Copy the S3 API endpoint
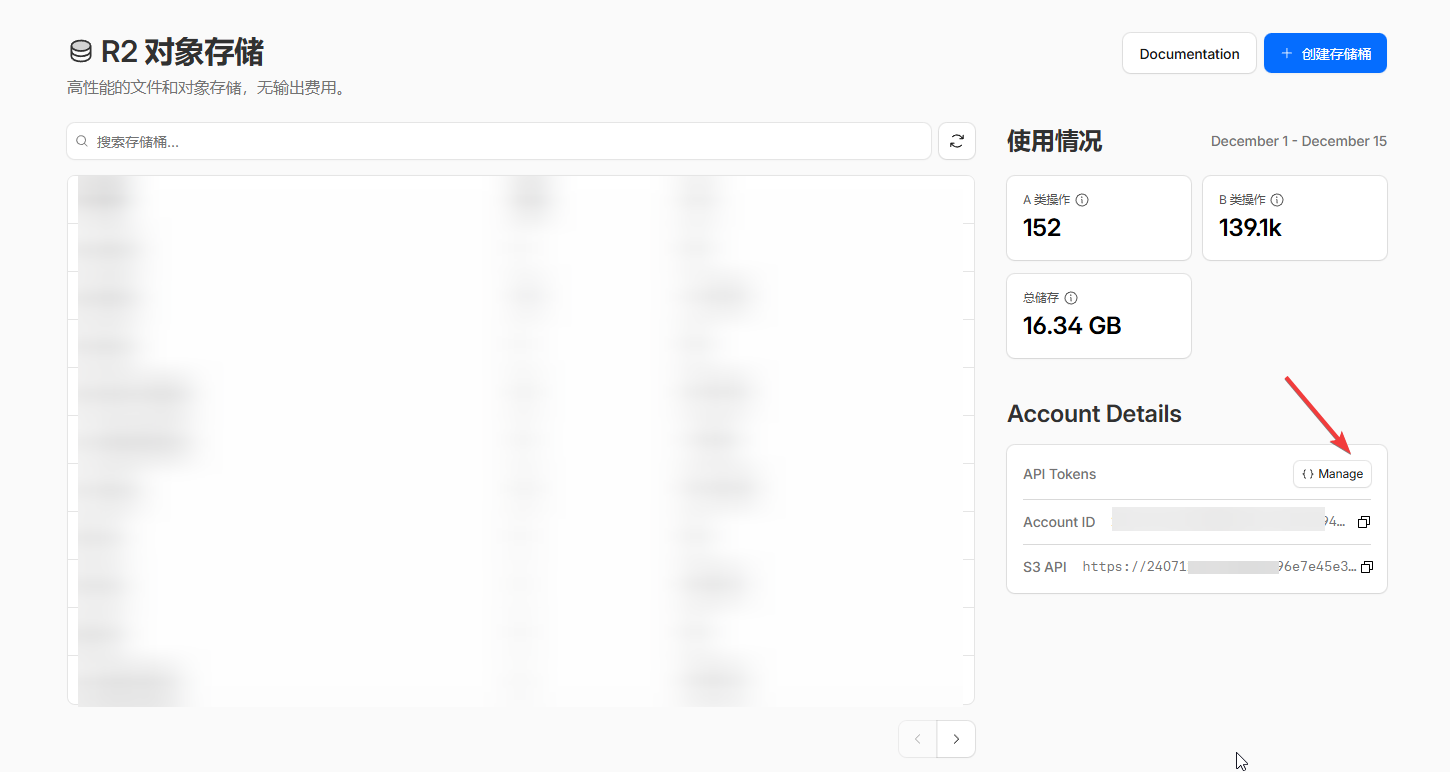 pos(1367,567)
